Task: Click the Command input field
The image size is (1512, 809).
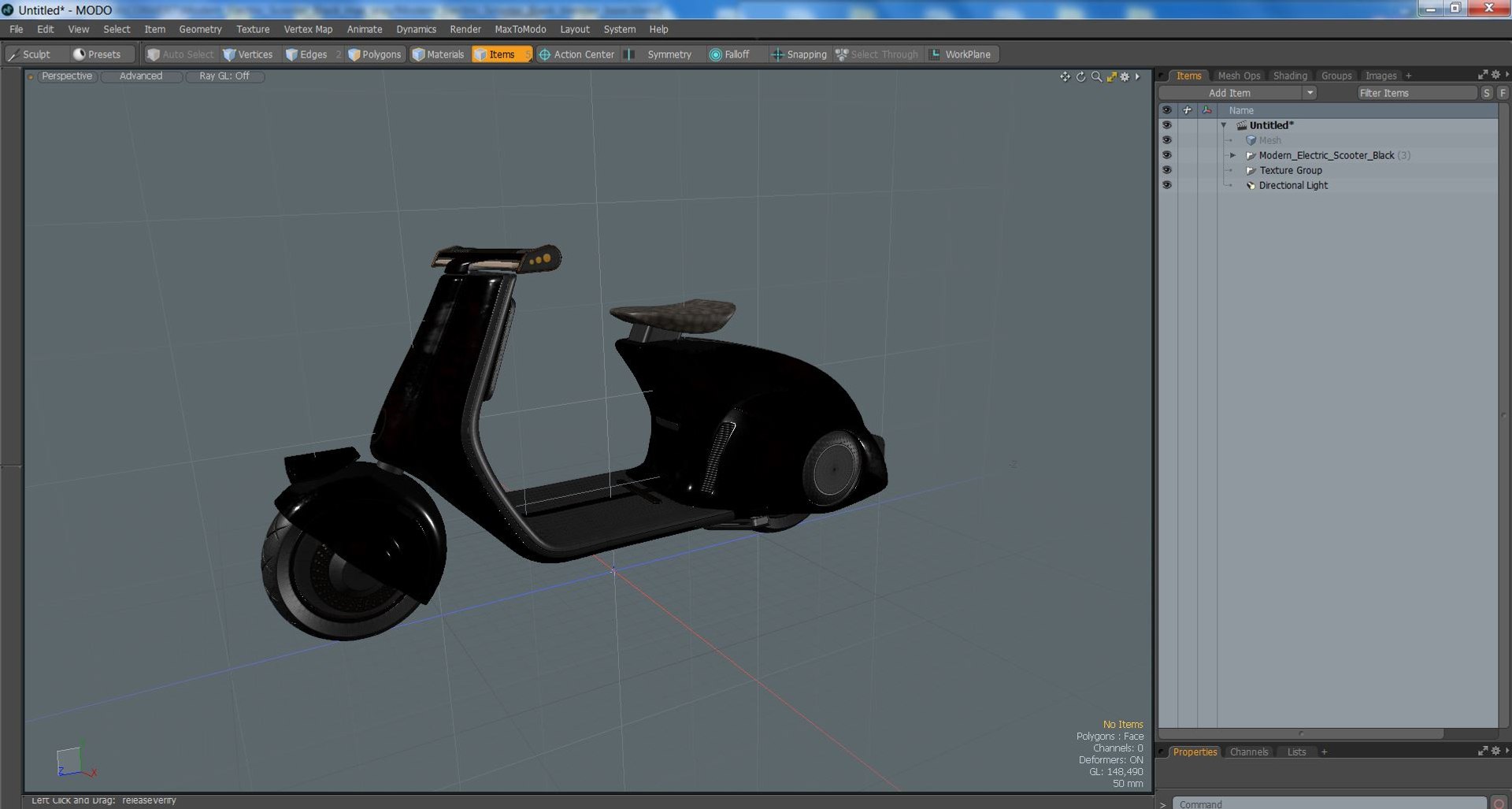Action: click(x=1329, y=803)
